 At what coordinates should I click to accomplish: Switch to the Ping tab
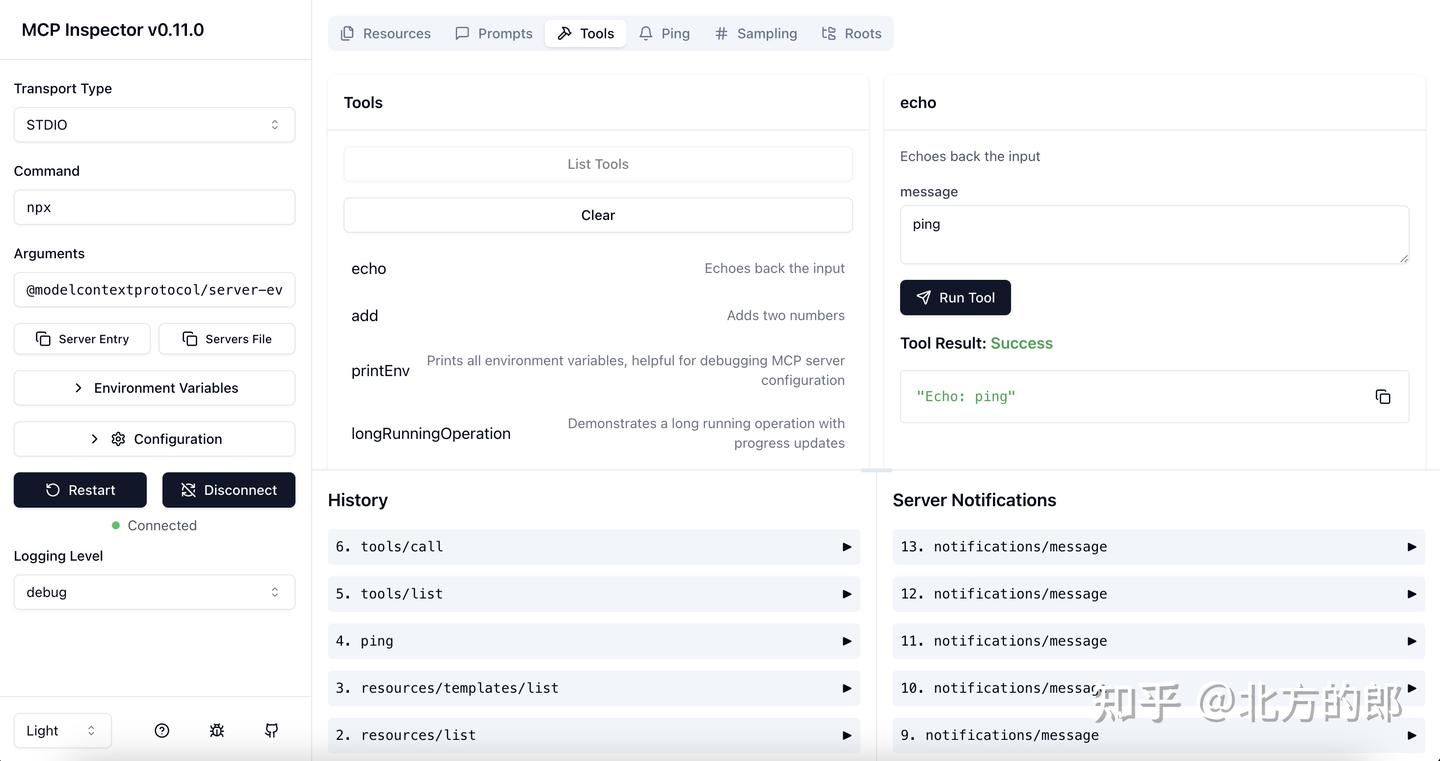click(664, 33)
